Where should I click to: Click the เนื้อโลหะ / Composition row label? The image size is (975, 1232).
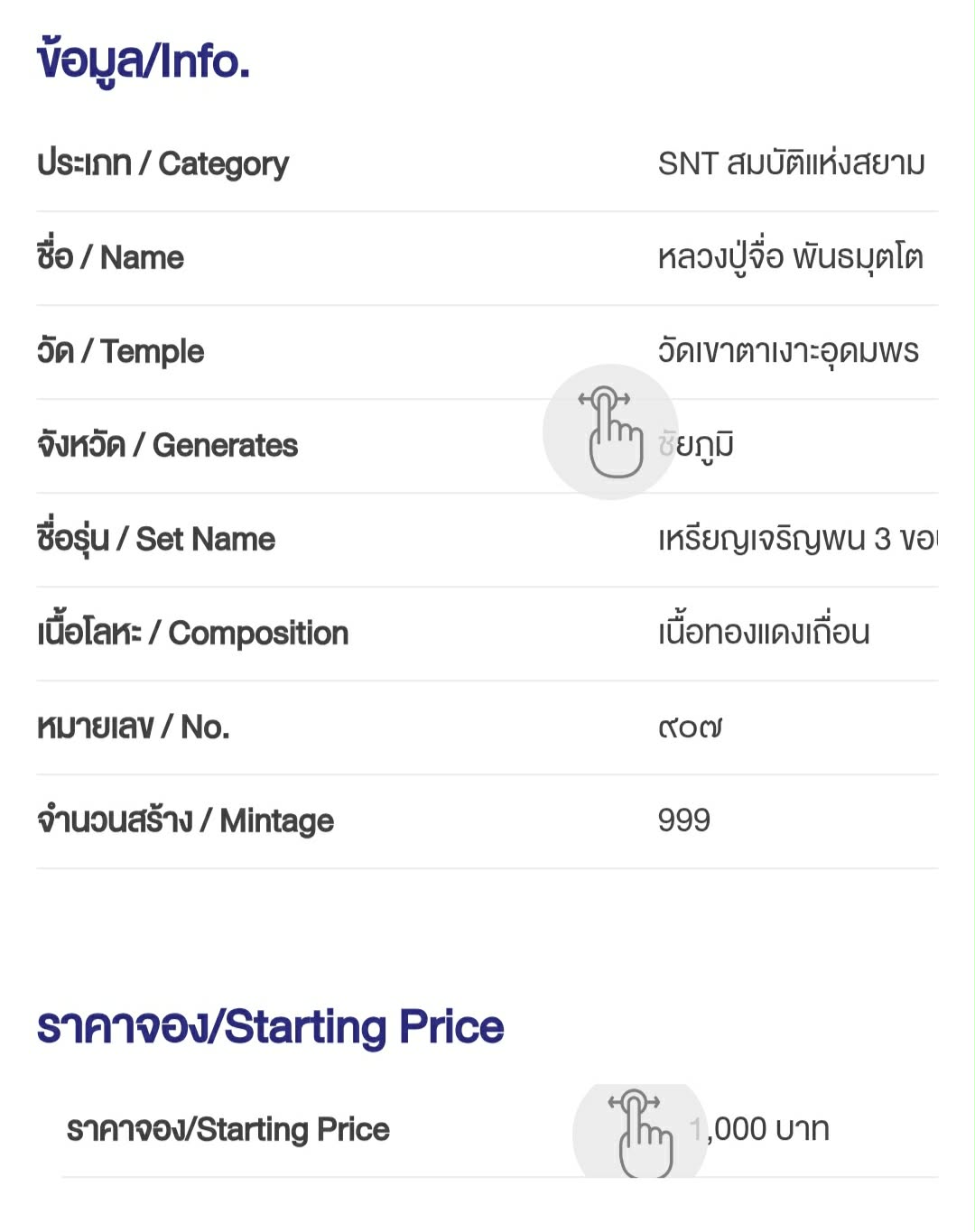(192, 634)
